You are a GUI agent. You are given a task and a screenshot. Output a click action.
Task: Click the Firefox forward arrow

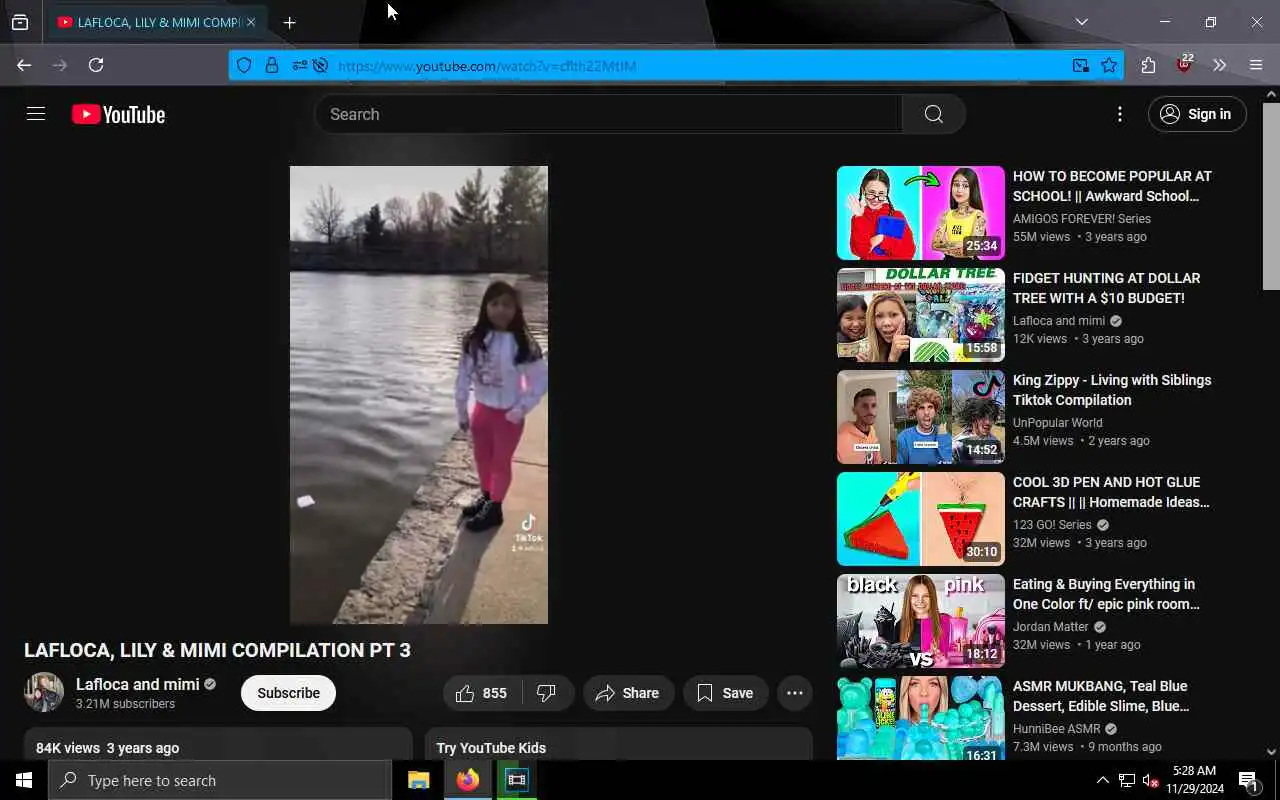[x=60, y=65]
